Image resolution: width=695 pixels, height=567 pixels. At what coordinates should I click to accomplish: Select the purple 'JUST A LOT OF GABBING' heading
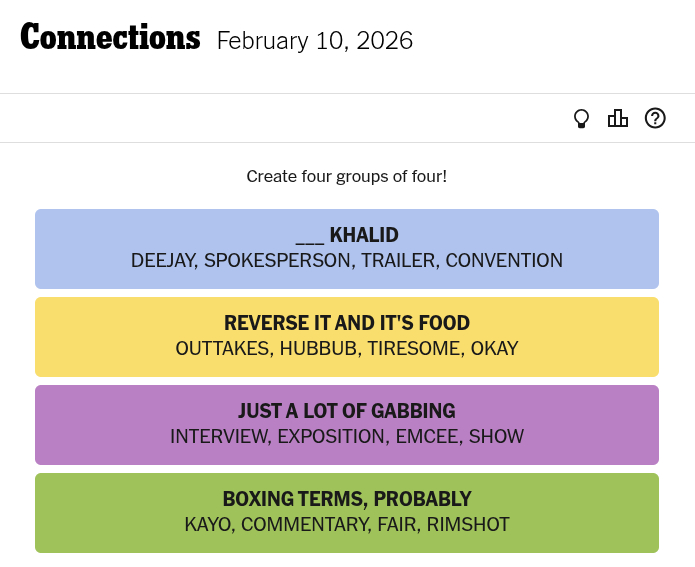347,411
